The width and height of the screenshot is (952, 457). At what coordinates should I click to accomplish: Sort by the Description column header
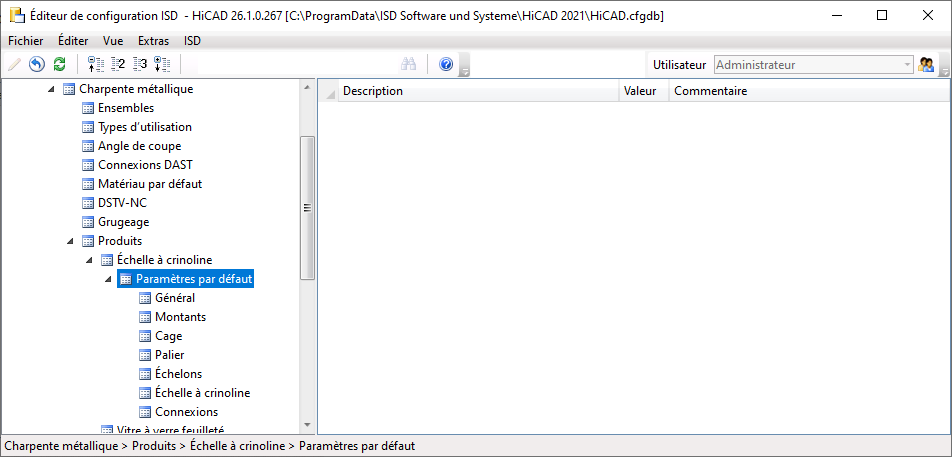[478, 91]
